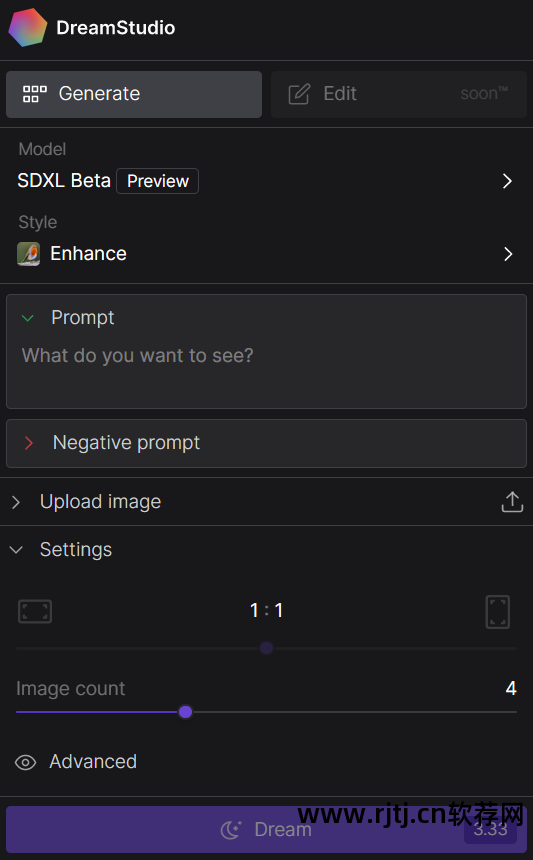The height and width of the screenshot is (860, 533).
Task: Click the Dream button
Action: pyautogui.click(x=266, y=829)
